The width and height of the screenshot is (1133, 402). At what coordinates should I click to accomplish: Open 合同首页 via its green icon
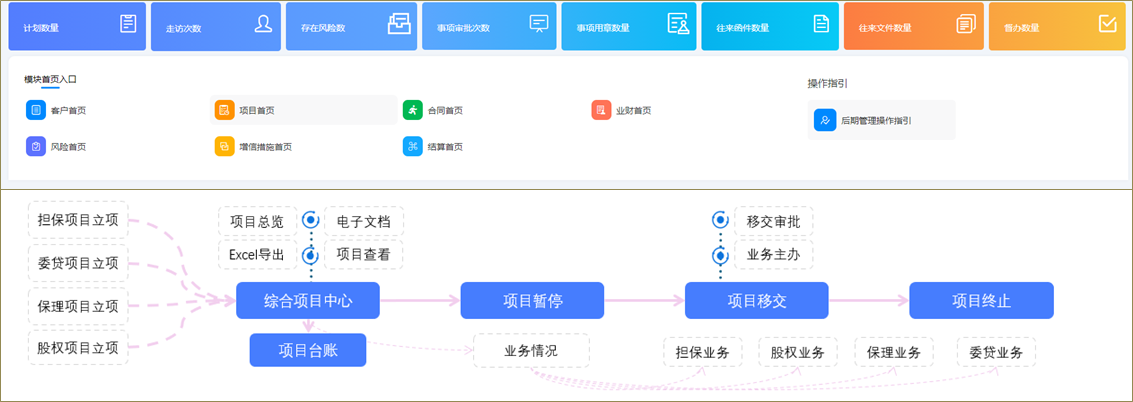coord(413,110)
